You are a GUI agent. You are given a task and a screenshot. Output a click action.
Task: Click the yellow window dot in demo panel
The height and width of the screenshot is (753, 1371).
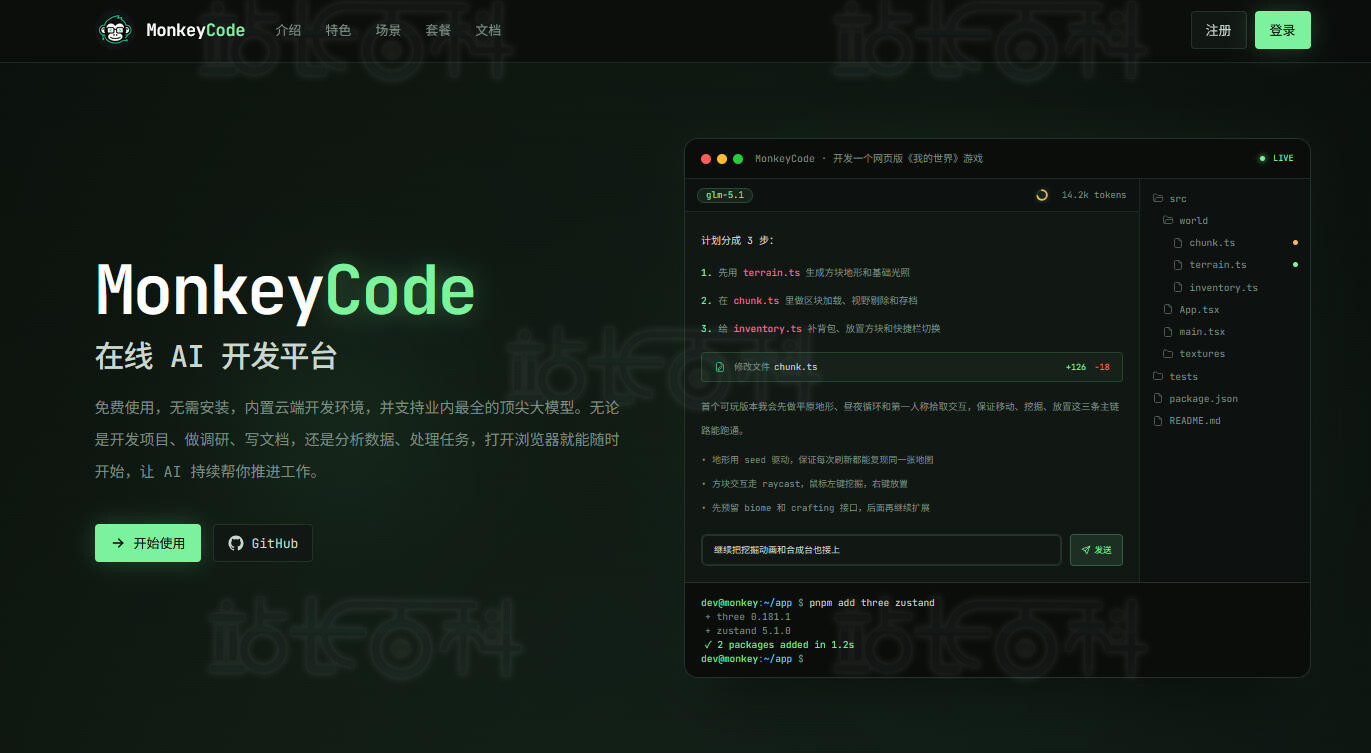(722, 158)
